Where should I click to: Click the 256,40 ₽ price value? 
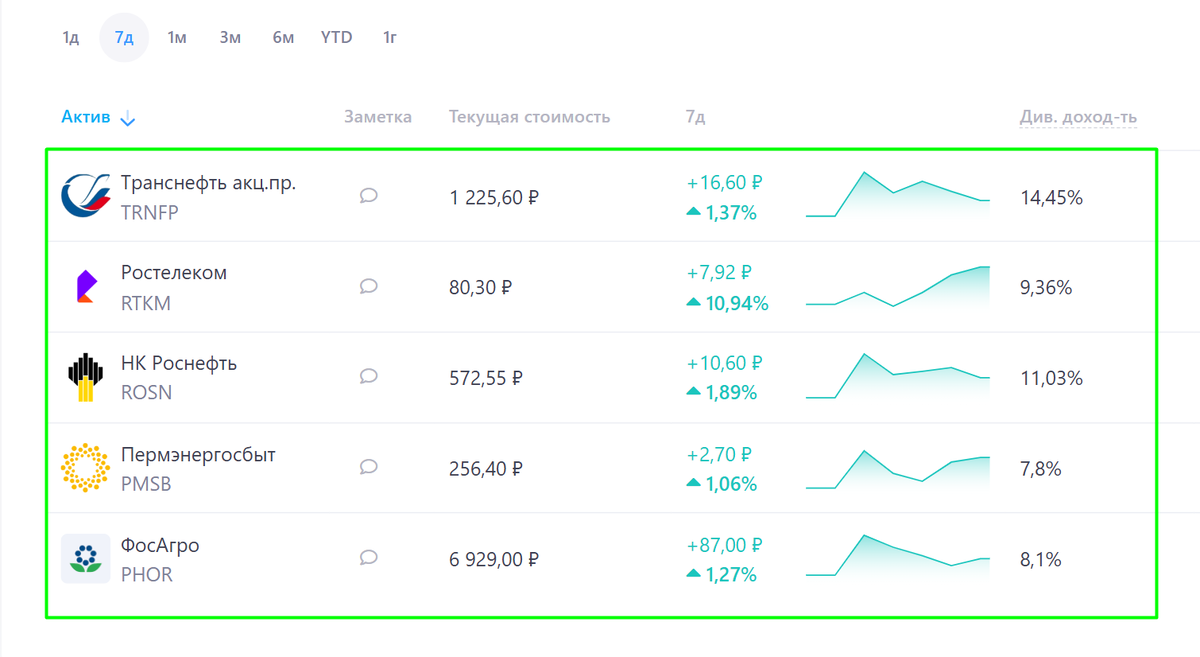click(x=486, y=468)
